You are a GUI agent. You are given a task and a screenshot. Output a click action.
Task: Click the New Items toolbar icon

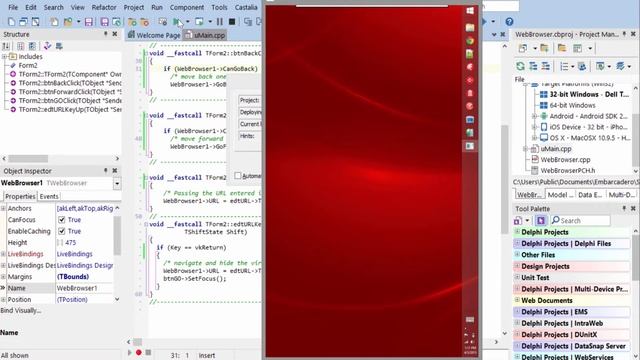point(11,22)
